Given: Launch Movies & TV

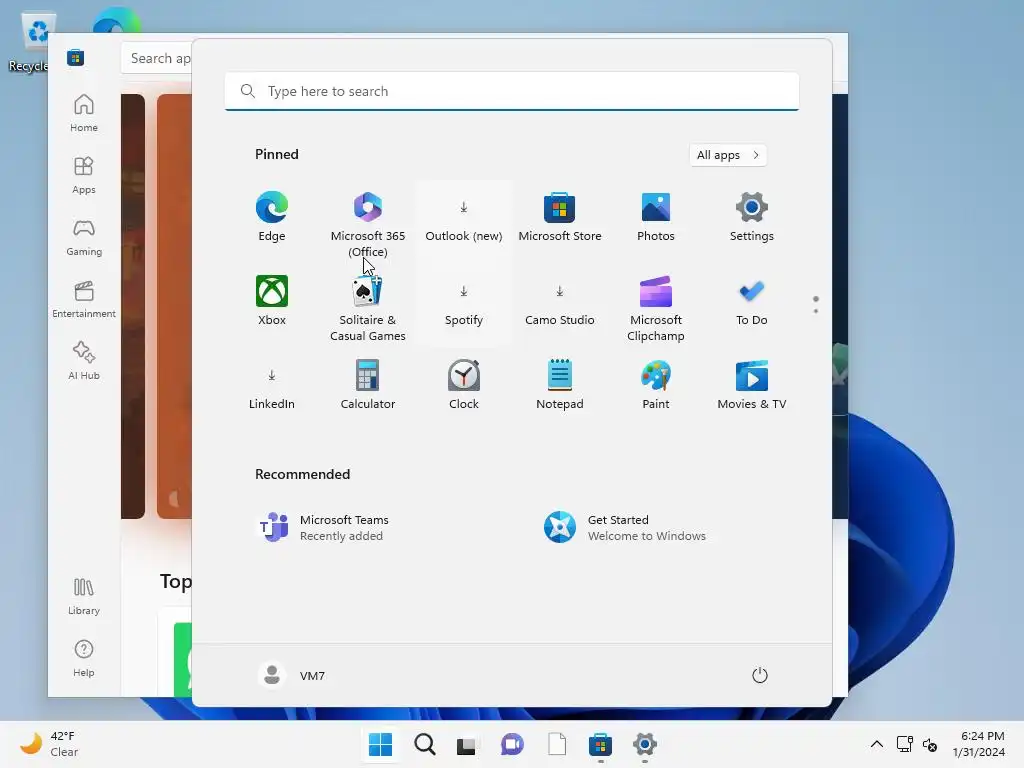Looking at the screenshot, I should pos(752,386).
